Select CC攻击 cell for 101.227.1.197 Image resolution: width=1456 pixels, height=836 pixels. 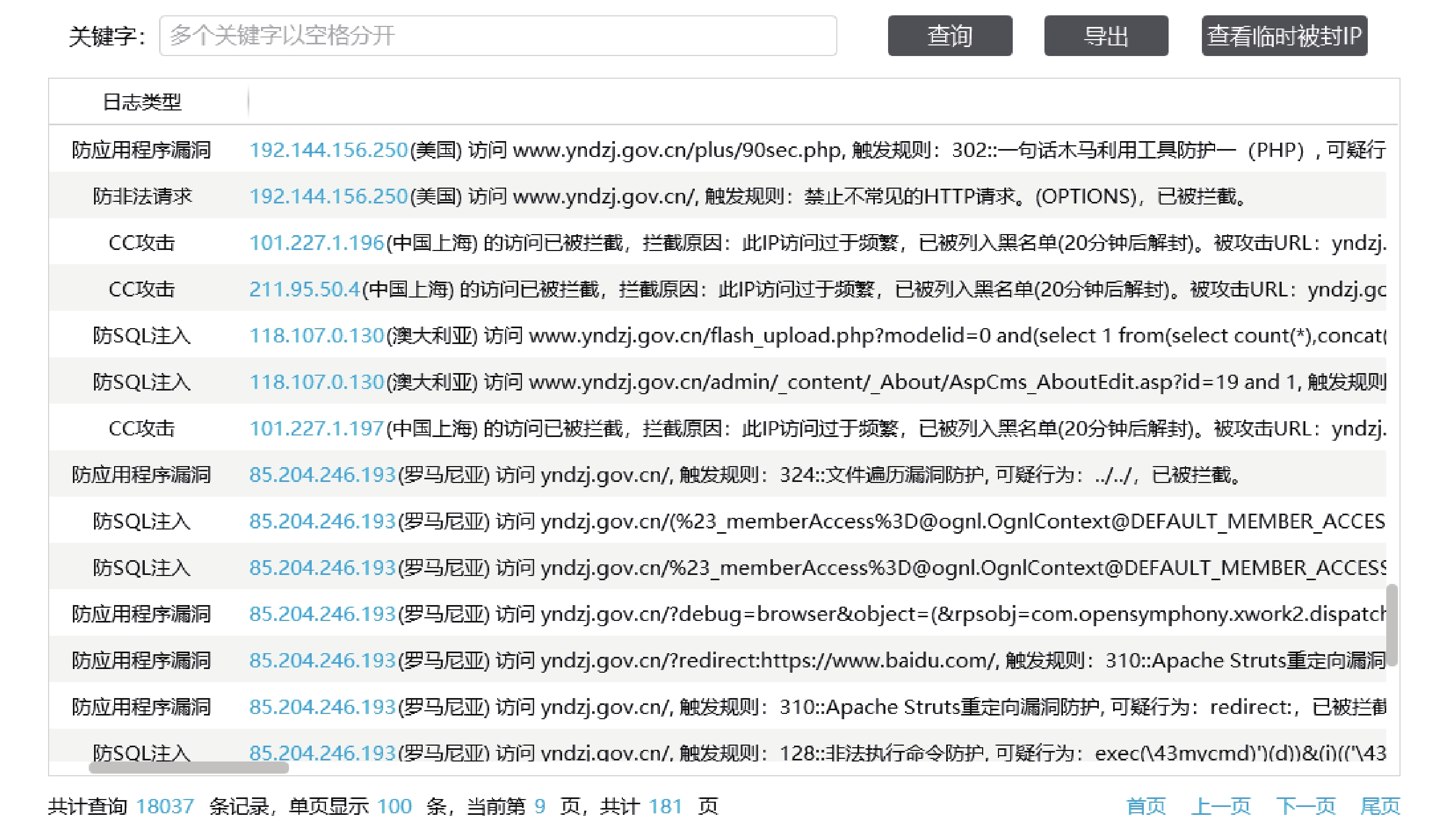coord(142,429)
